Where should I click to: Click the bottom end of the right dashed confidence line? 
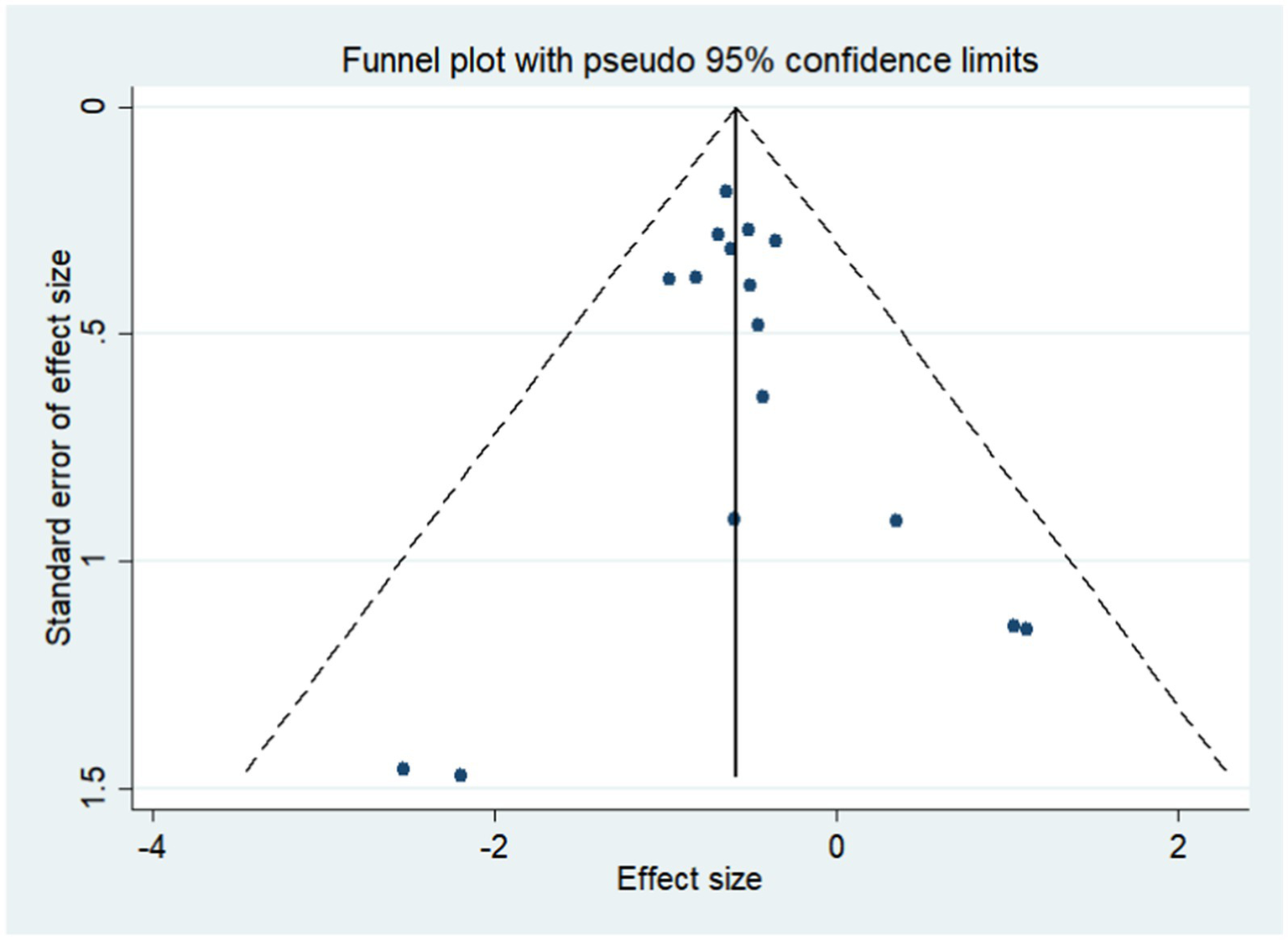(1226, 770)
